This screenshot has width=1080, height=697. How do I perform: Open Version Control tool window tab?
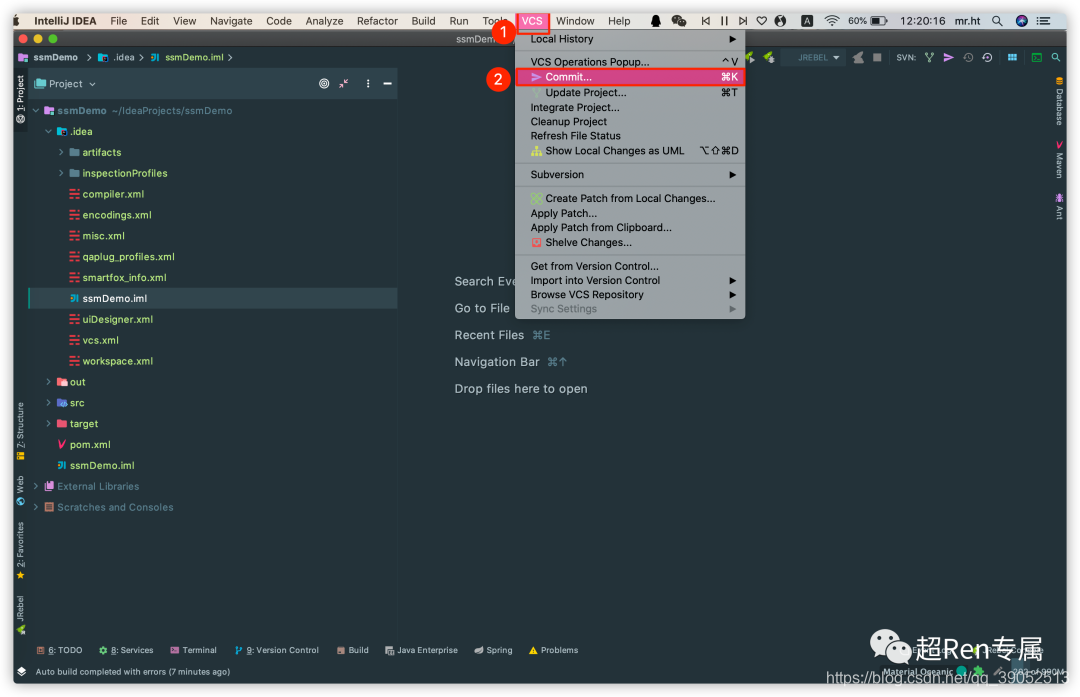click(277, 650)
